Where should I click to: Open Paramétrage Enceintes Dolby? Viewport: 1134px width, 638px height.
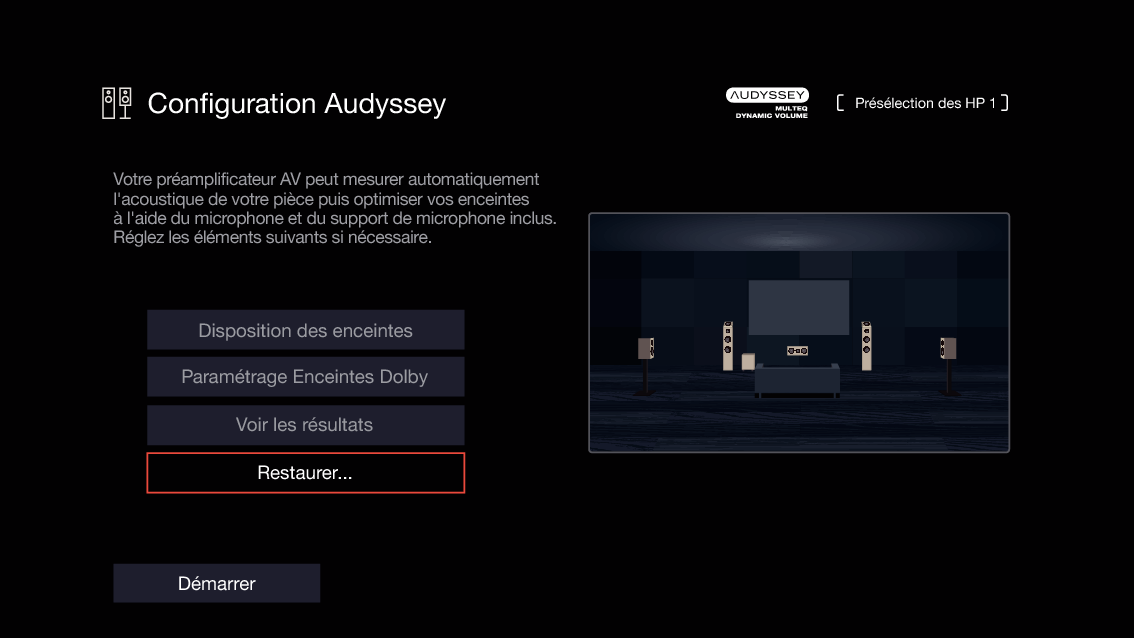click(305, 376)
